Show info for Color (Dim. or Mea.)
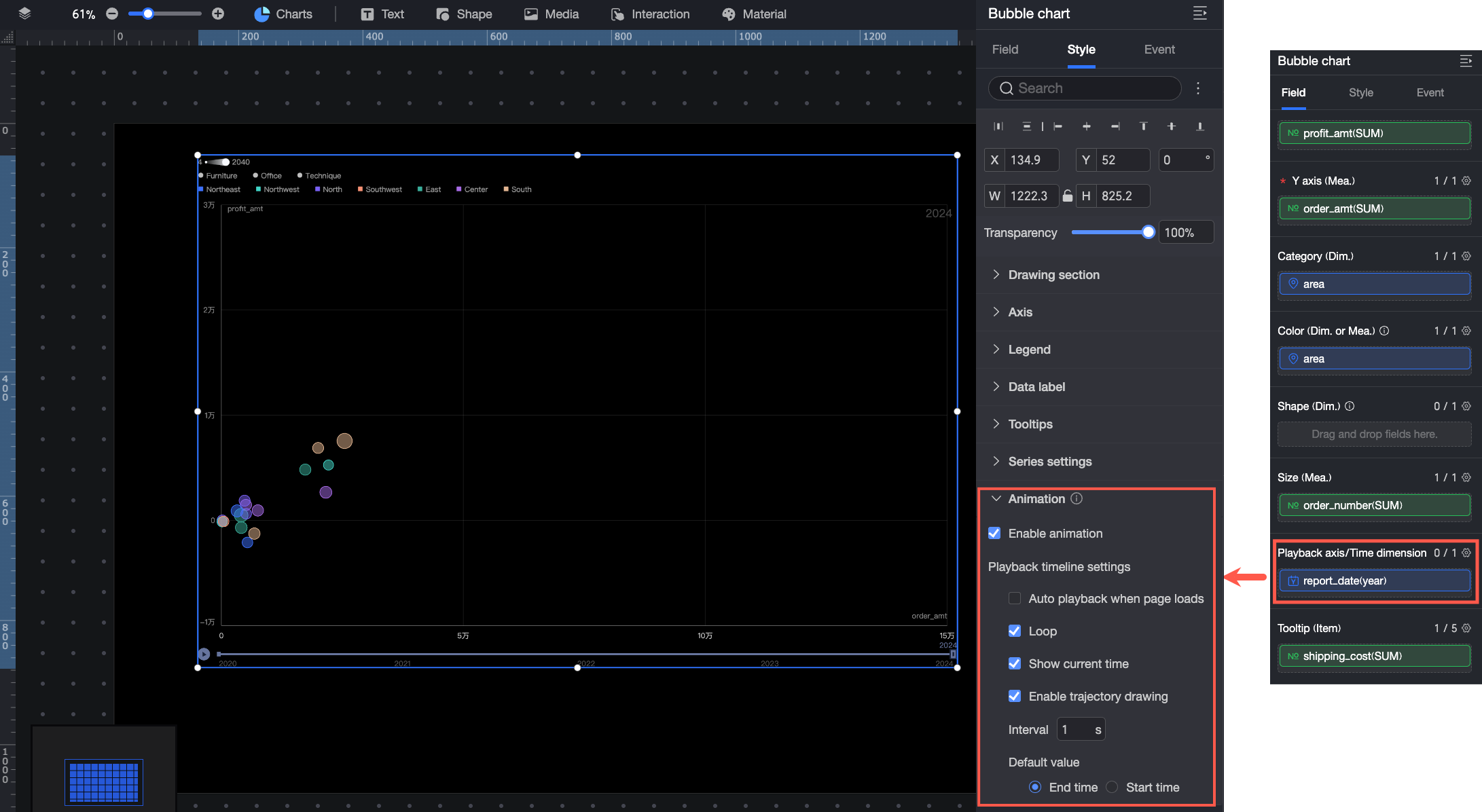 tap(1384, 331)
